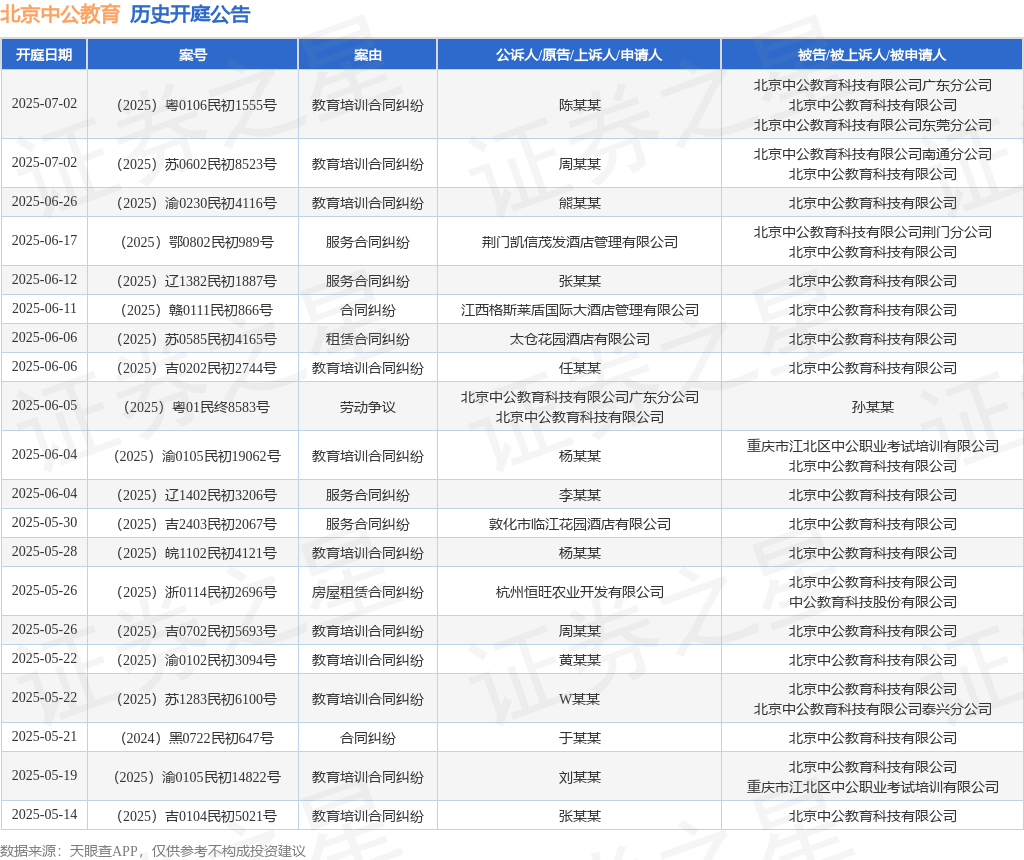This screenshot has height=860, width=1024.
Task: Click the date 2025-06-12
Action: click(44, 279)
